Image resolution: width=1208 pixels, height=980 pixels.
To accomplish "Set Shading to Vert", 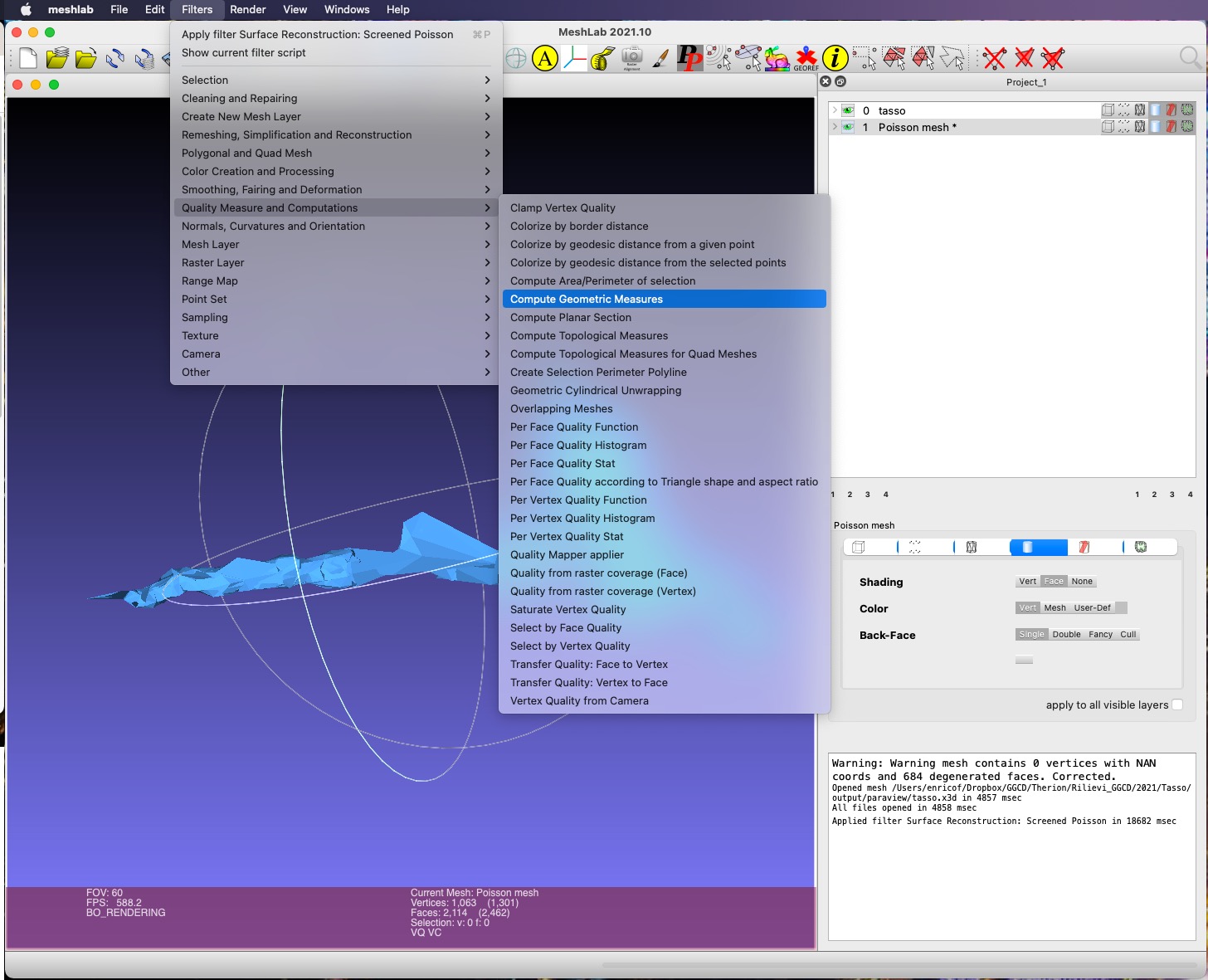I will click(1028, 582).
